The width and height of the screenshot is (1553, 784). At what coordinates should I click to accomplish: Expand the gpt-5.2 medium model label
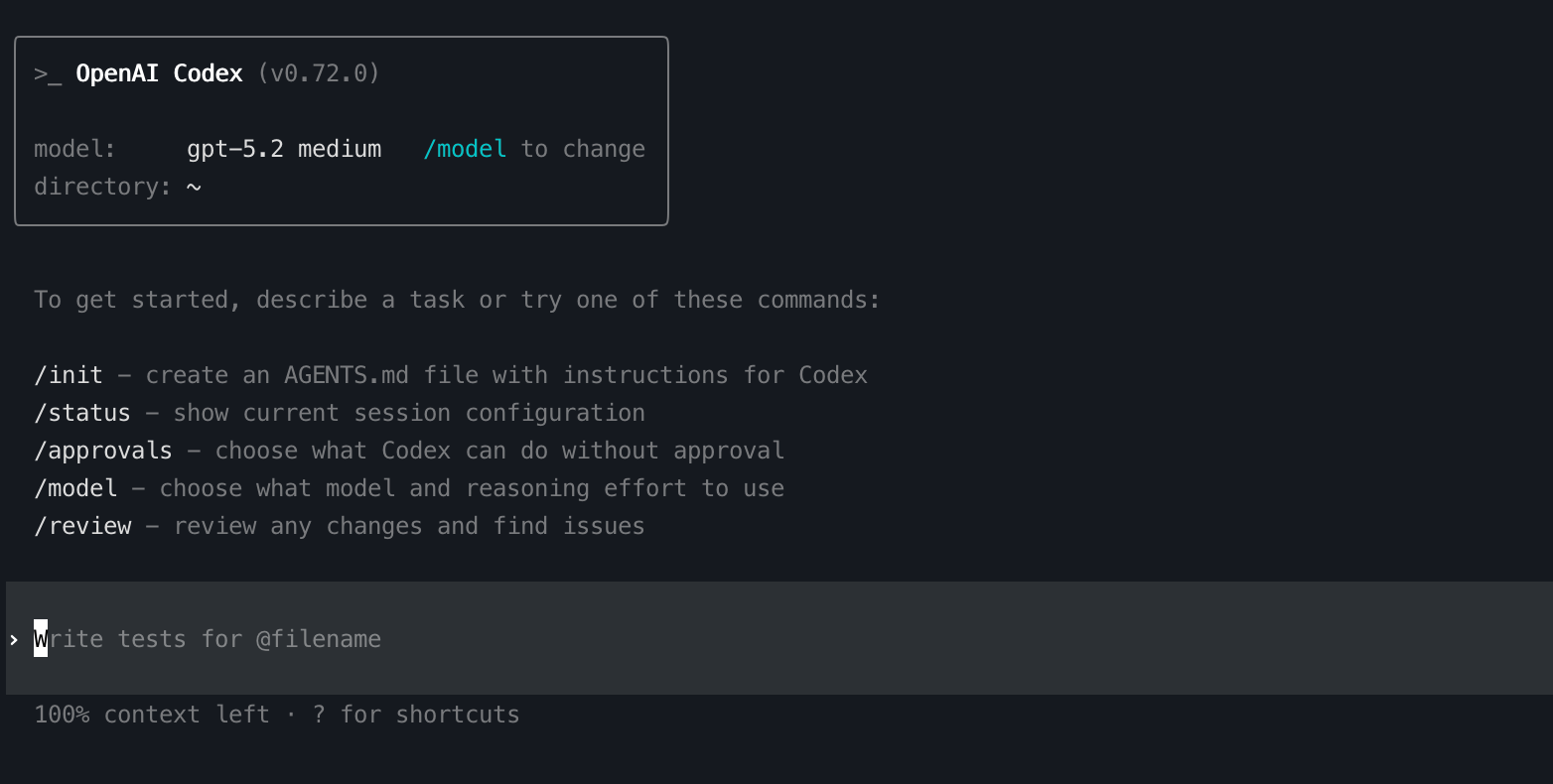click(x=284, y=148)
